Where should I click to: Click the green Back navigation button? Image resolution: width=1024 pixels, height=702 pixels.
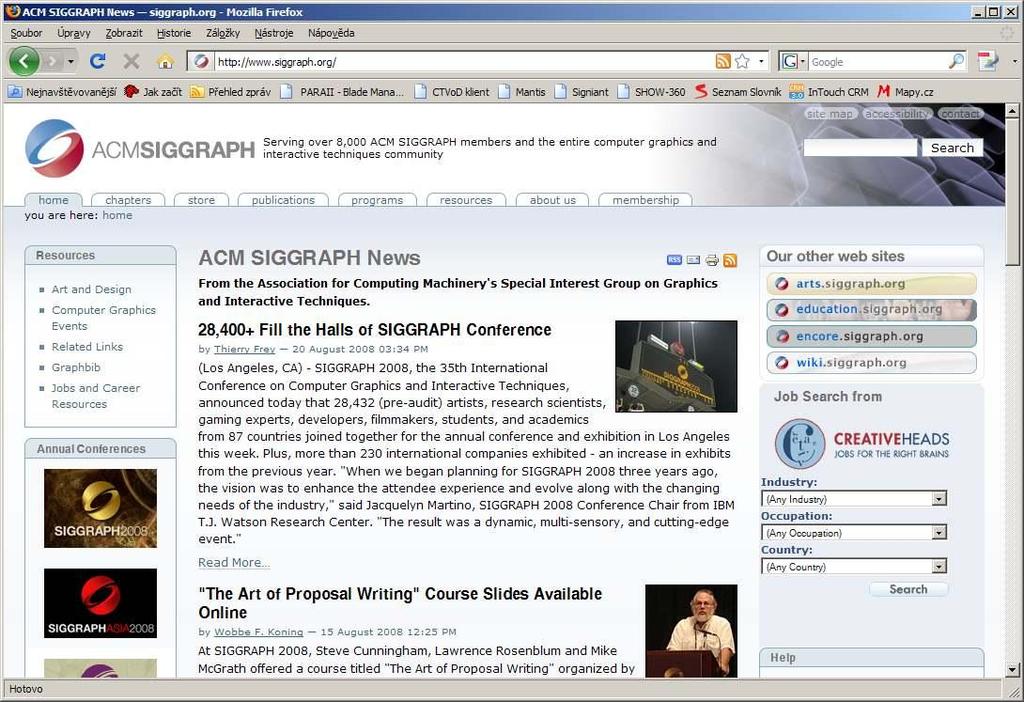(25, 61)
